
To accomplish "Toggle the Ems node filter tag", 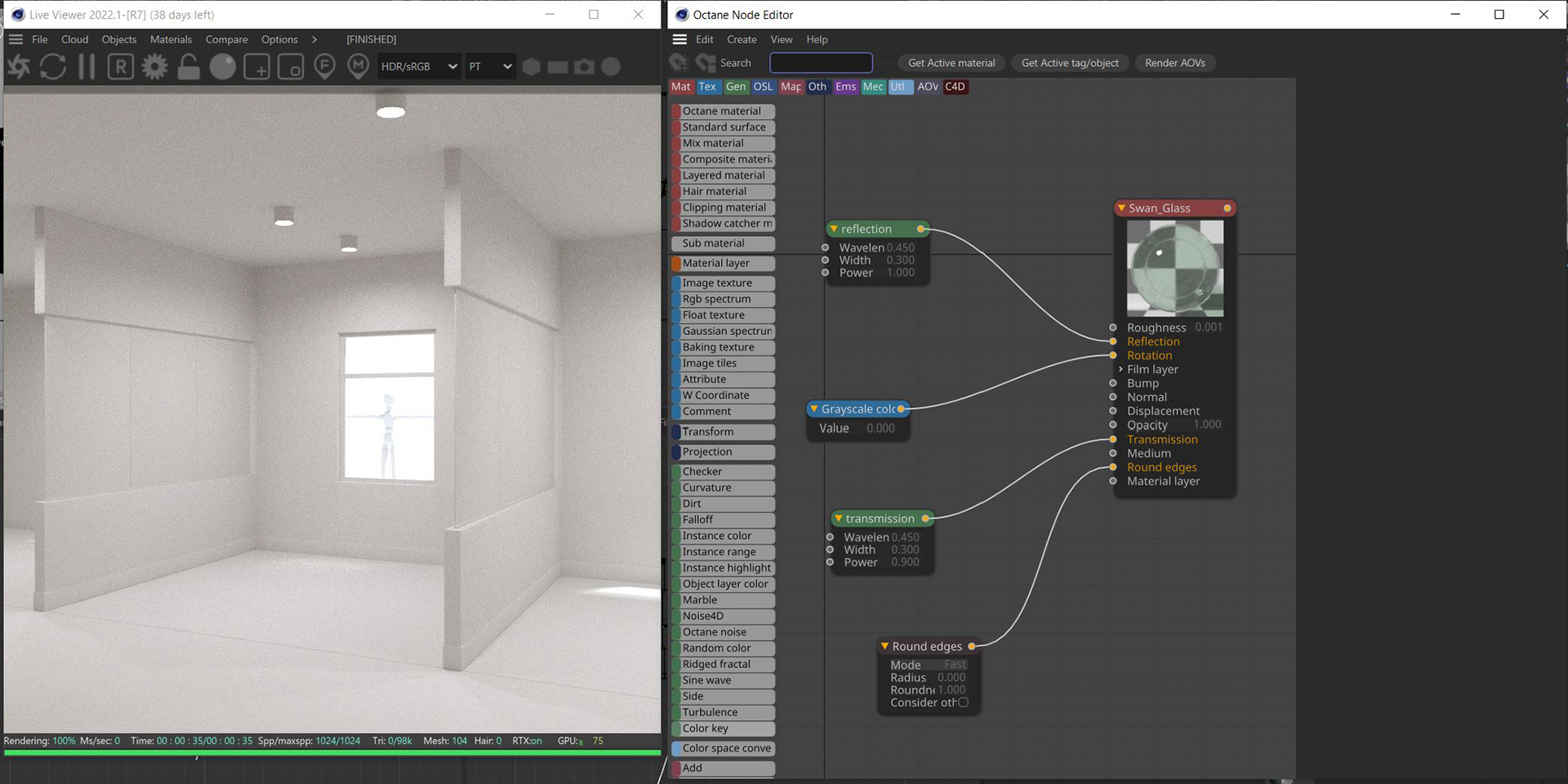I will (846, 87).
